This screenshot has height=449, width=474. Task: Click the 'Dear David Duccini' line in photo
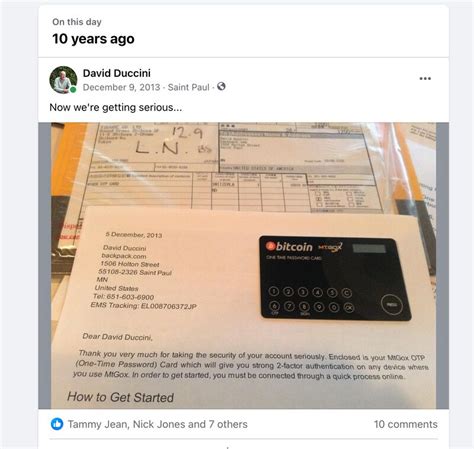tap(117, 337)
